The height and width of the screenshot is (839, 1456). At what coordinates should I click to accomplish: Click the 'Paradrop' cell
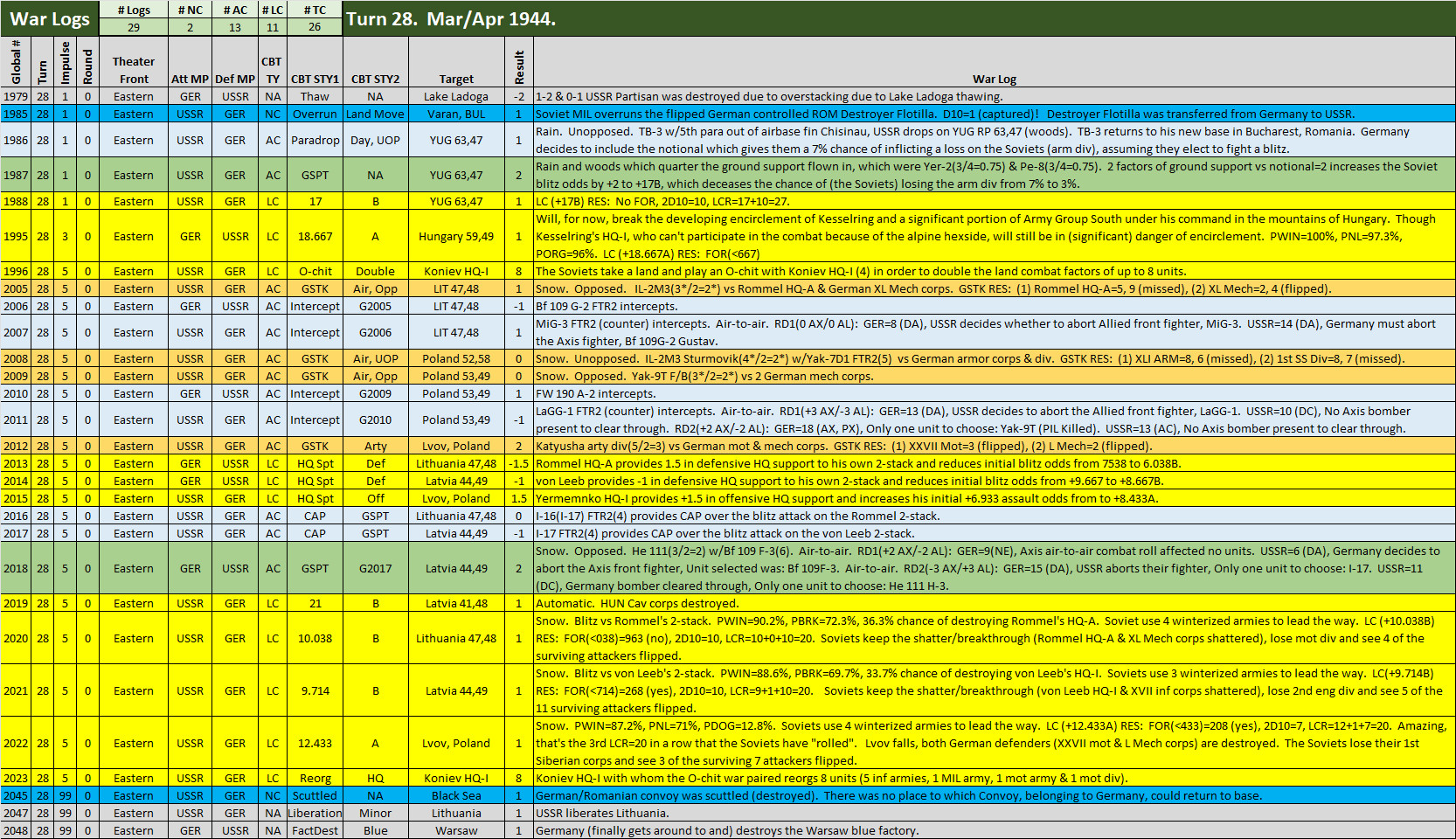(315, 140)
